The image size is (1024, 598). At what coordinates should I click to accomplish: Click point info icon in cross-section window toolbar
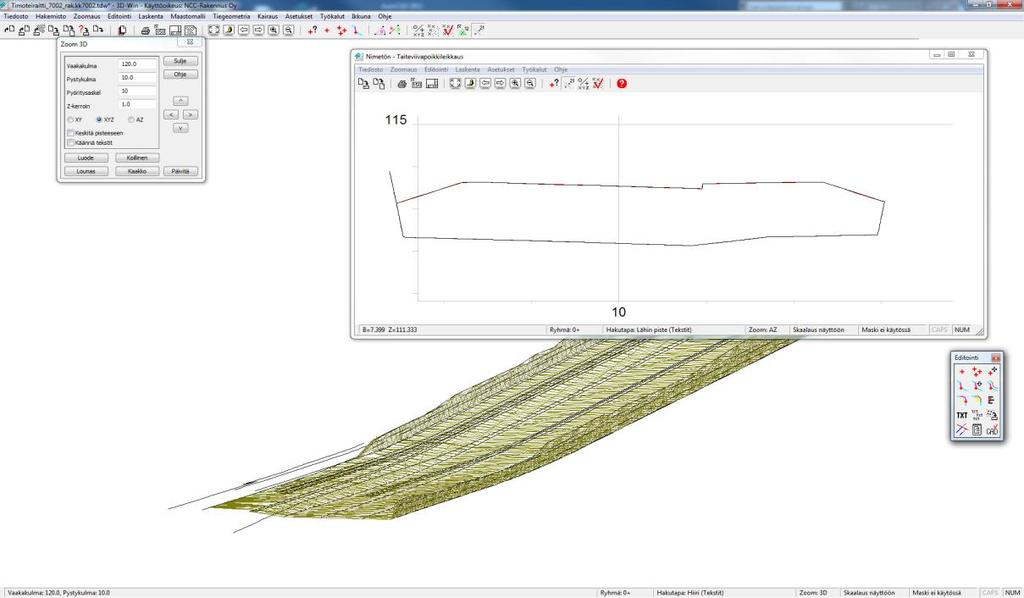(554, 84)
